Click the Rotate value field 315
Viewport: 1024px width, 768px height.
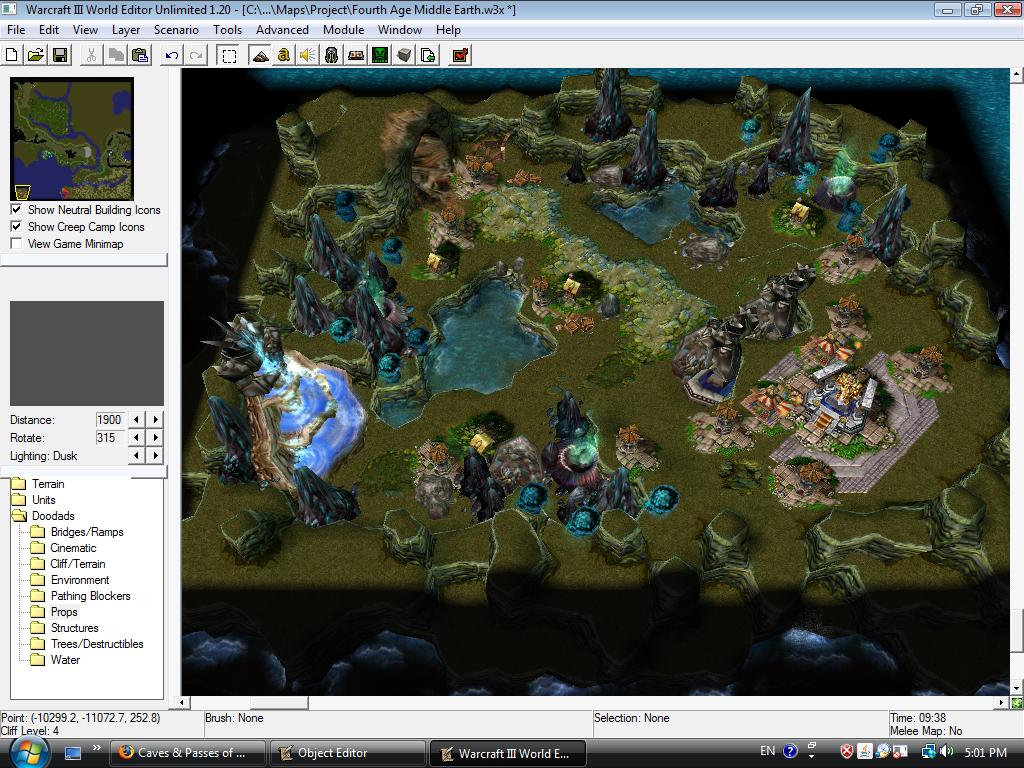click(x=110, y=438)
